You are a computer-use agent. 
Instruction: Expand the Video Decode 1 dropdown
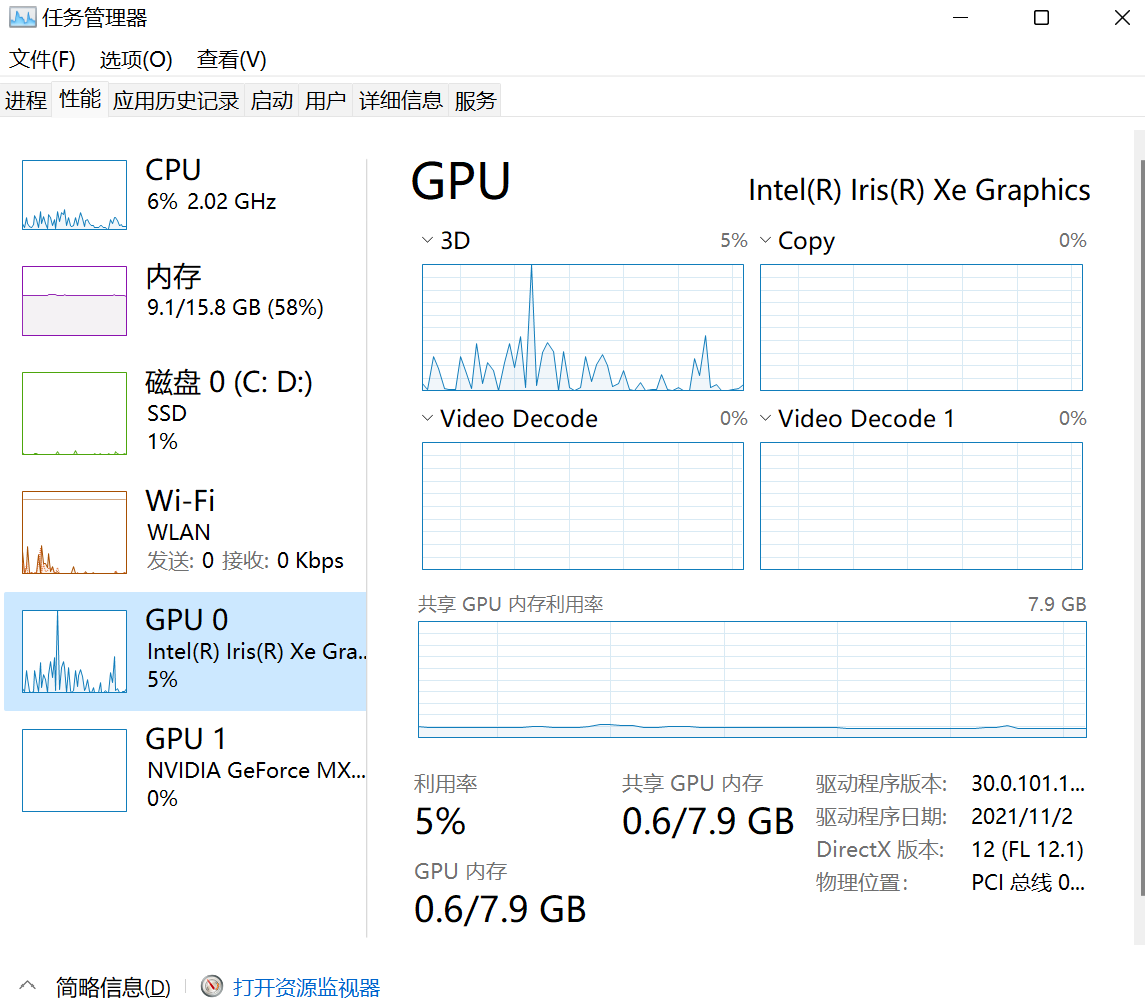766,419
